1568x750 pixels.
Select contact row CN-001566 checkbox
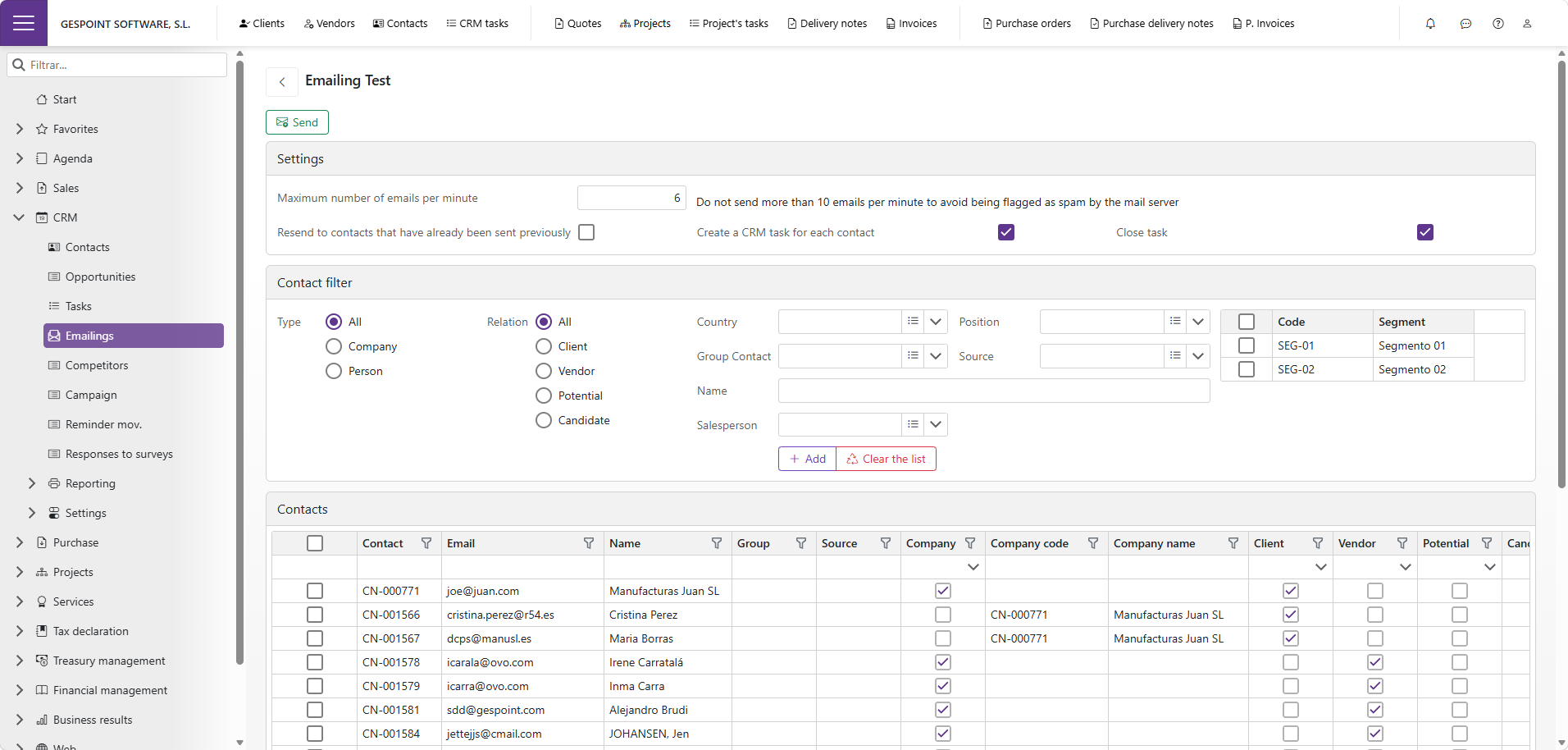click(x=315, y=615)
